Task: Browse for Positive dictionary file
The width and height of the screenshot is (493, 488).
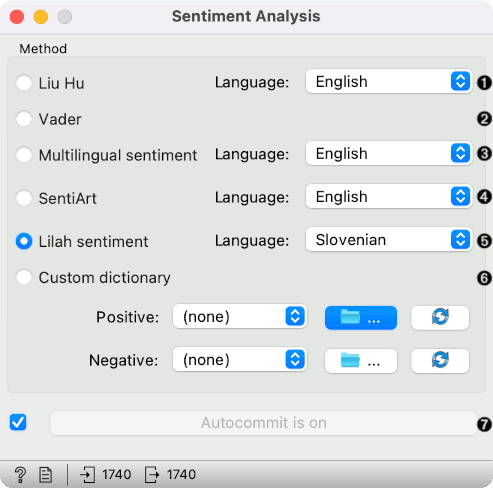Action: coord(361,318)
